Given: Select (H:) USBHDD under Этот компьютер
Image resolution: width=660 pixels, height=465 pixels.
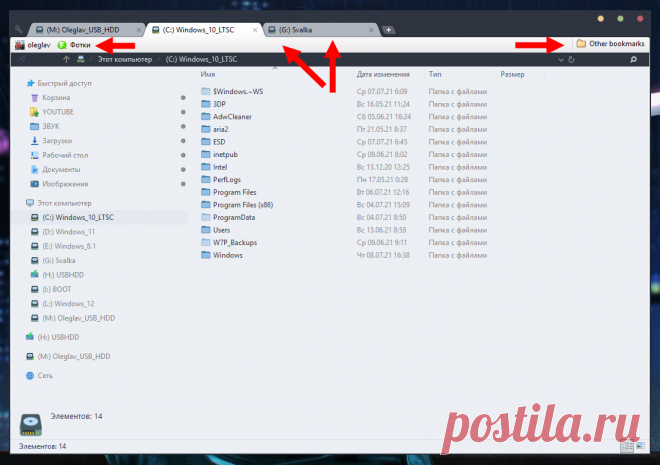Looking at the screenshot, I should pos(57,275).
